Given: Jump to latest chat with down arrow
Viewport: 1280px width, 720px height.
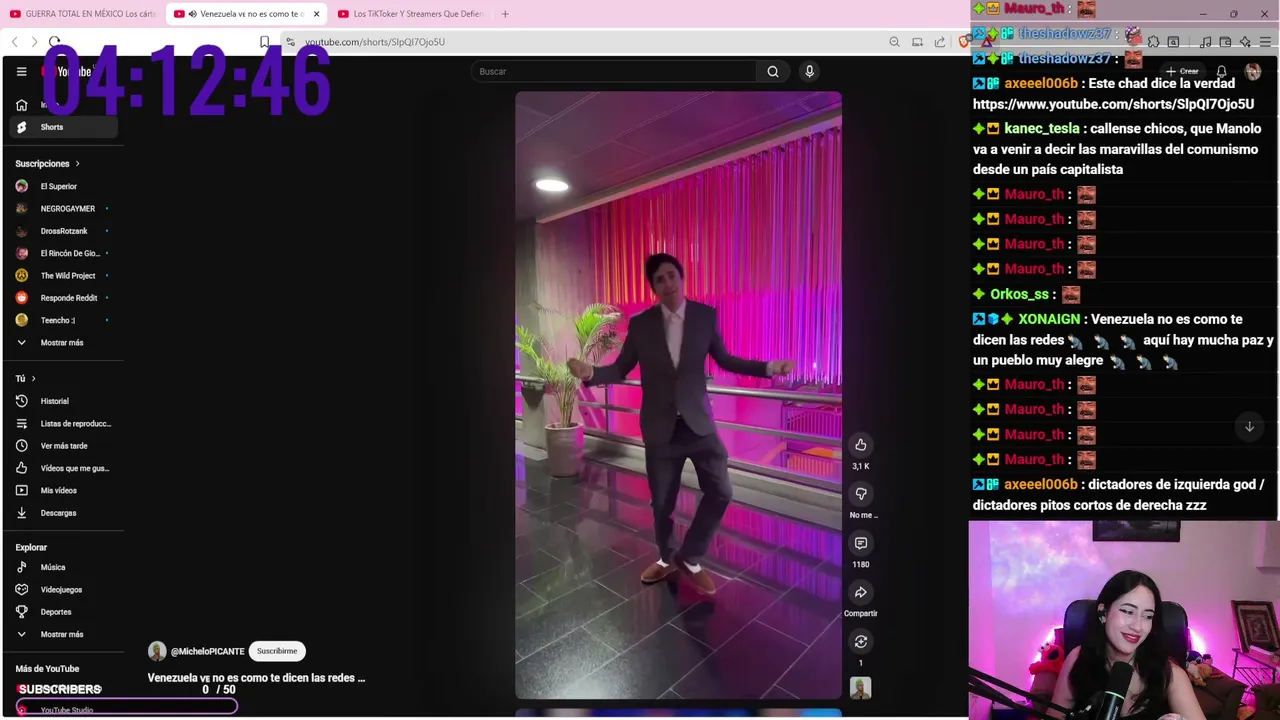Looking at the screenshot, I should pyautogui.click(x=1249, y=427).
